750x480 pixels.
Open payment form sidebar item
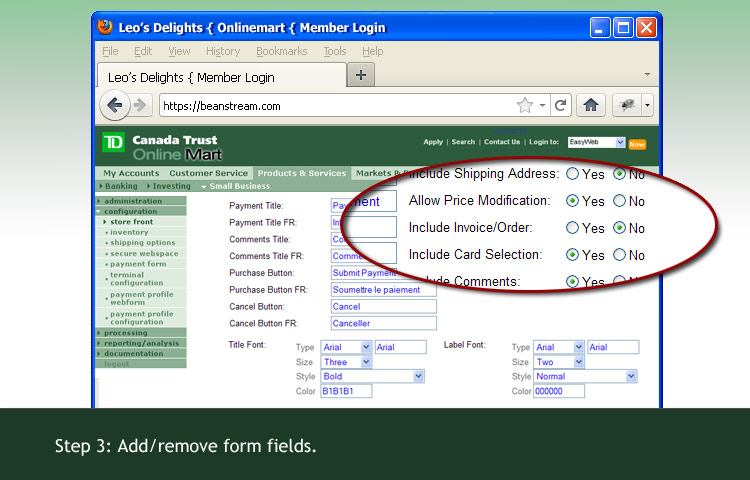[138, 264]
